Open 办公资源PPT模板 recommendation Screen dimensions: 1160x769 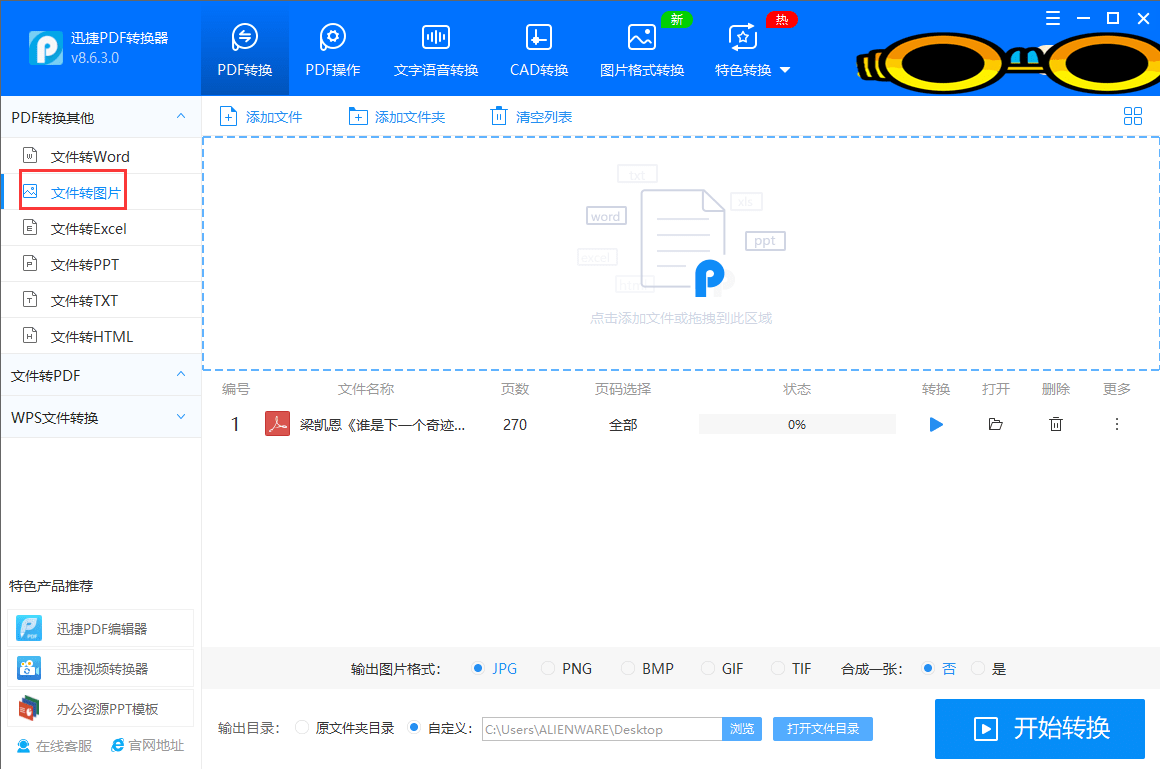point(101,708)
